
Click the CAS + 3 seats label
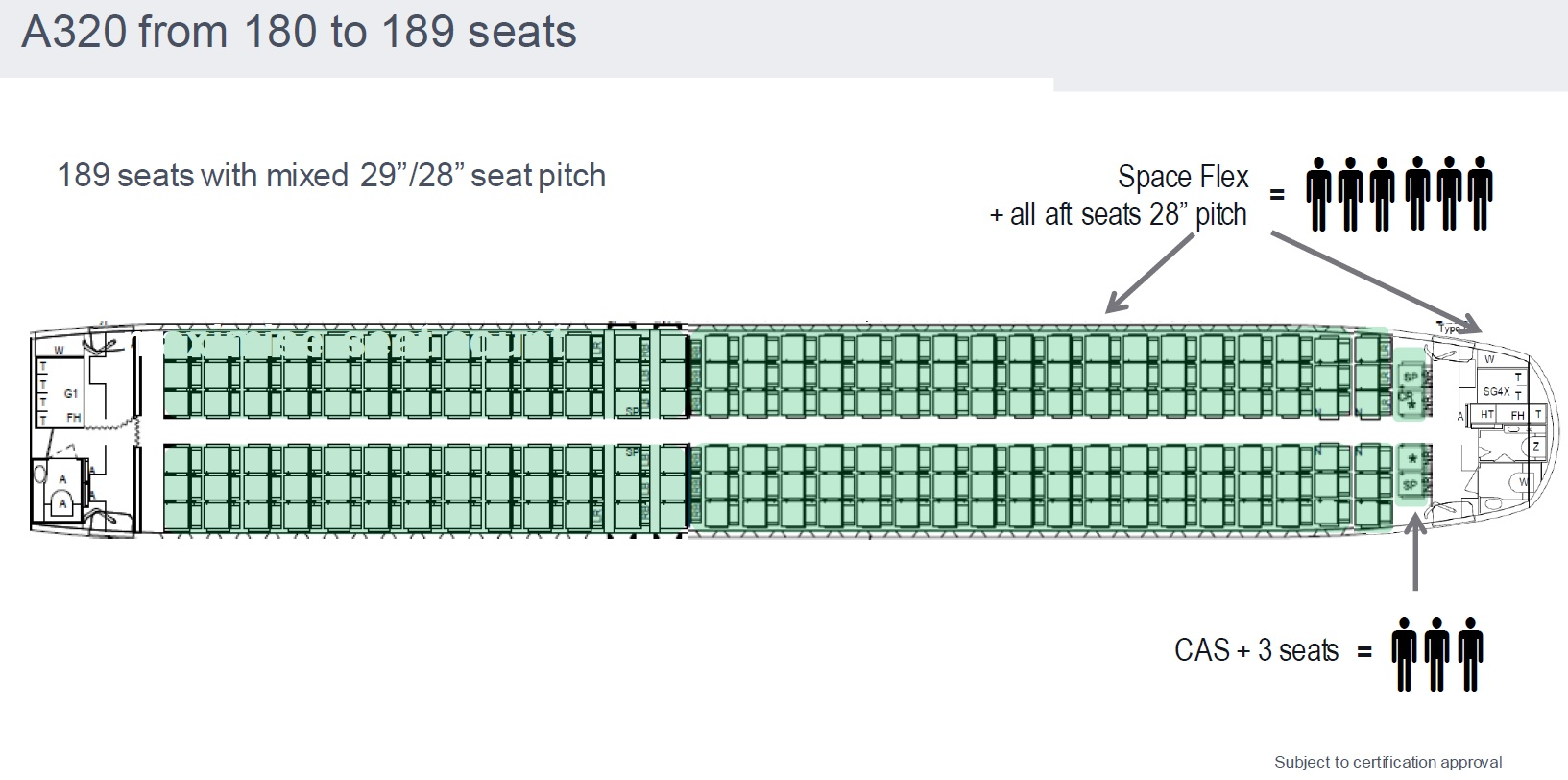click(1256, 650)
